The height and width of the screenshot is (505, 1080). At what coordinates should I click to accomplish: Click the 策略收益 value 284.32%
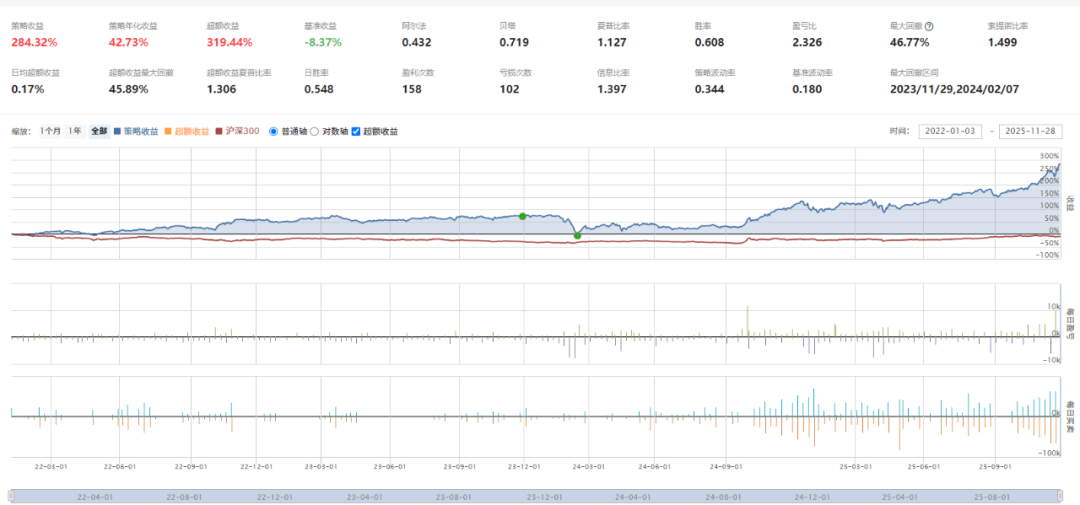pos(35,42)
